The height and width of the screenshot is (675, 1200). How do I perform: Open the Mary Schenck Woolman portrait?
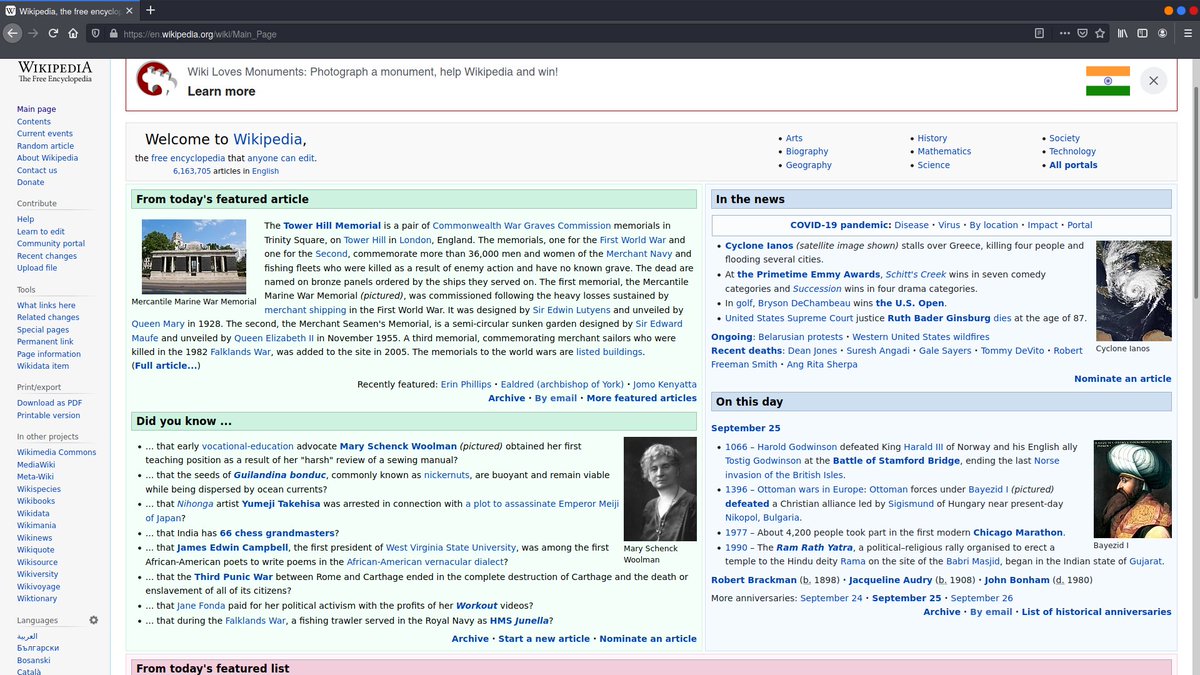click(x=659, y=489)
